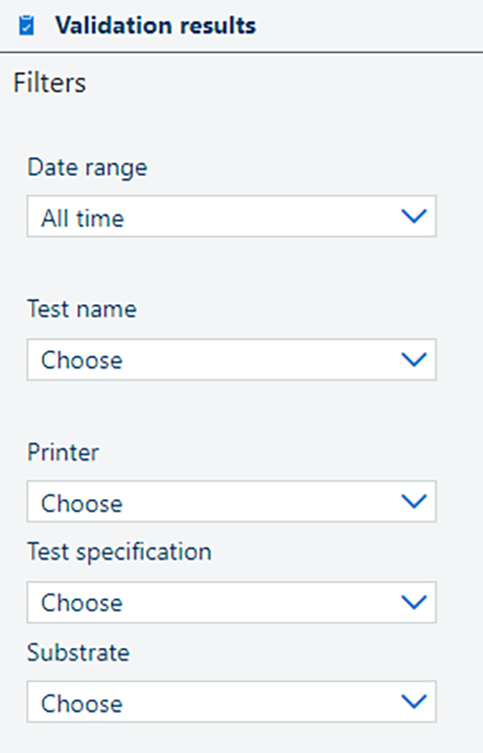Click the chevron arrow in Substrate field
Viewport: 483px width, 753px height.
[x=414, y=702]
